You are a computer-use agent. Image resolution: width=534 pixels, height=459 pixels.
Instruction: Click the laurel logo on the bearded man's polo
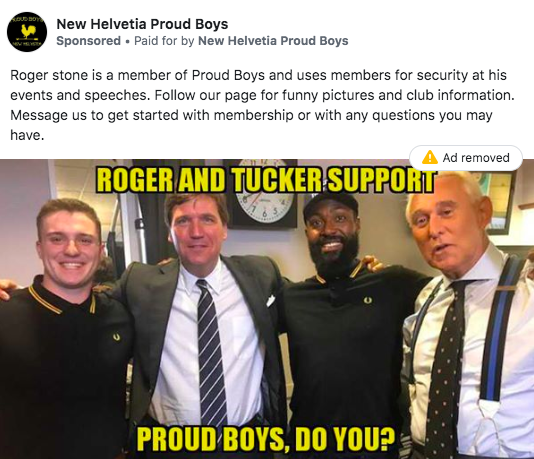[367, 300]
